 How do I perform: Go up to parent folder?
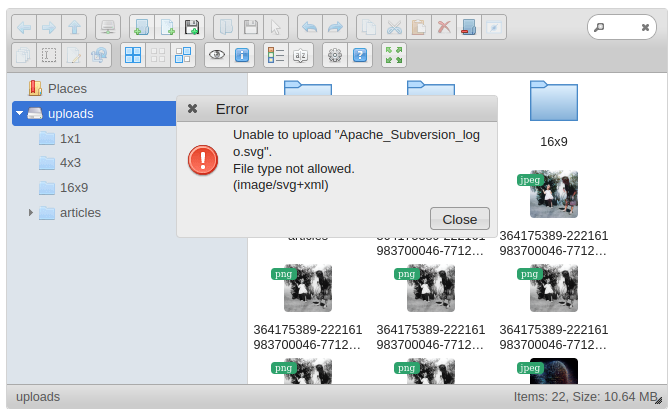(x=74, y=27)
